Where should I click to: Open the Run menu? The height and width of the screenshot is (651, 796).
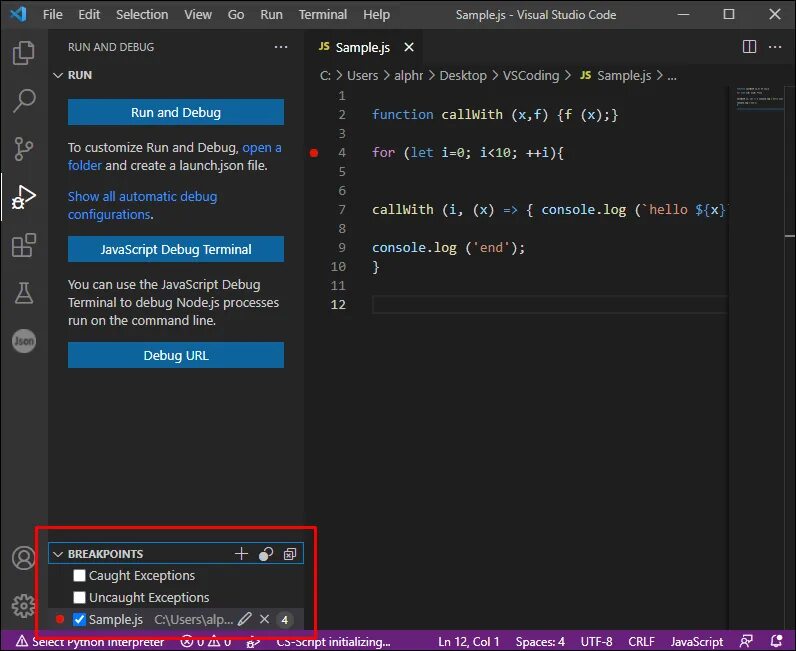pyautogui.click(x=272, y=14)
